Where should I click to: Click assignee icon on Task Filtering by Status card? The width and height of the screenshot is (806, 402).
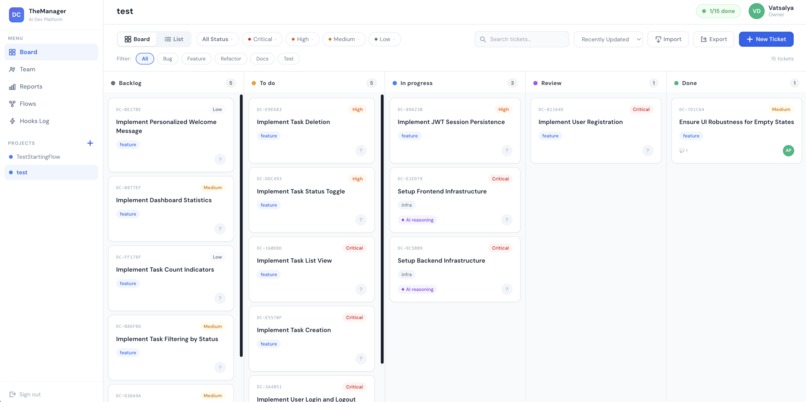coord(220,368)
